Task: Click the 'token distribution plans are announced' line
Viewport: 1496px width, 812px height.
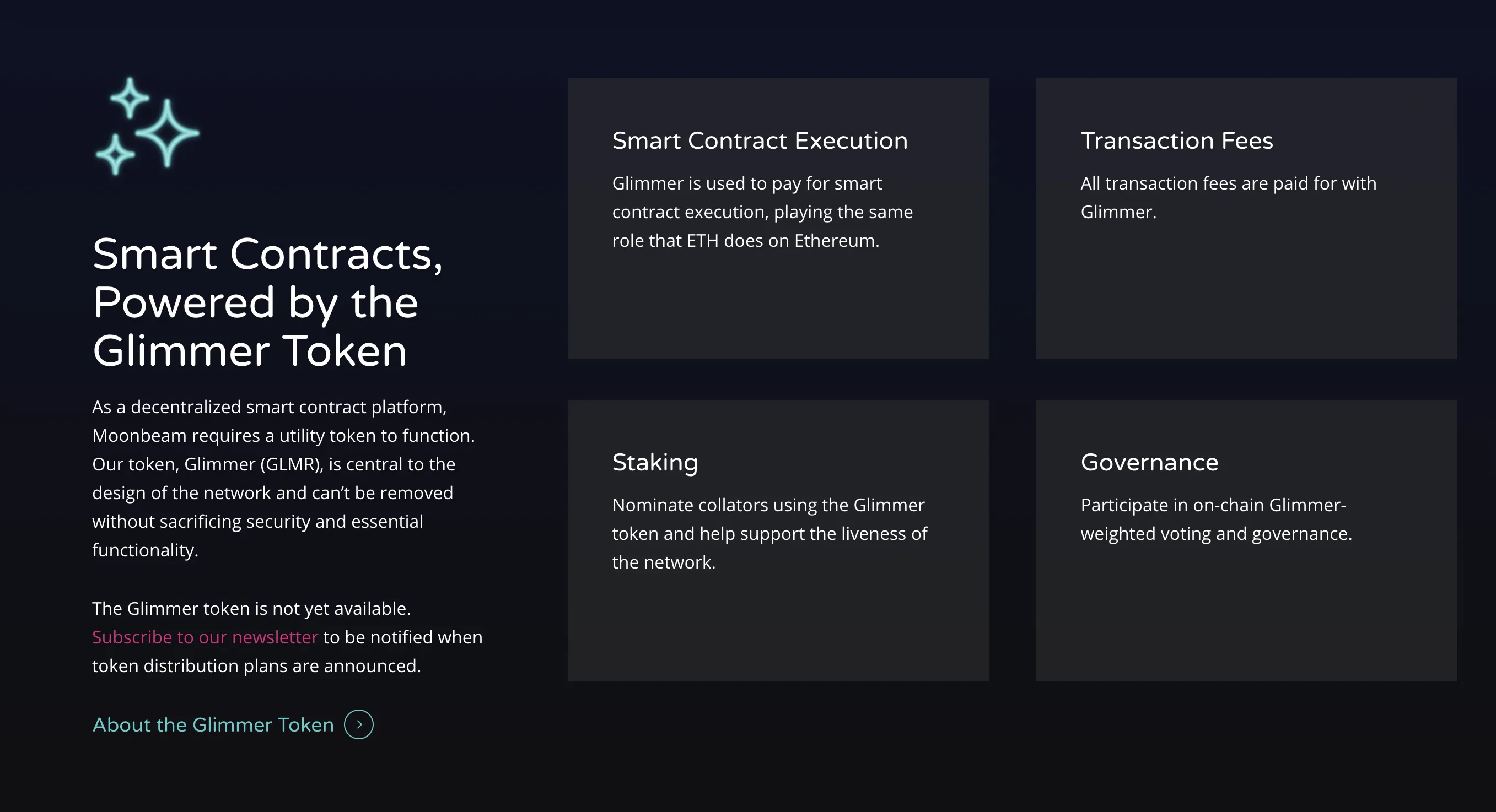Action: [x=256, y=665]
